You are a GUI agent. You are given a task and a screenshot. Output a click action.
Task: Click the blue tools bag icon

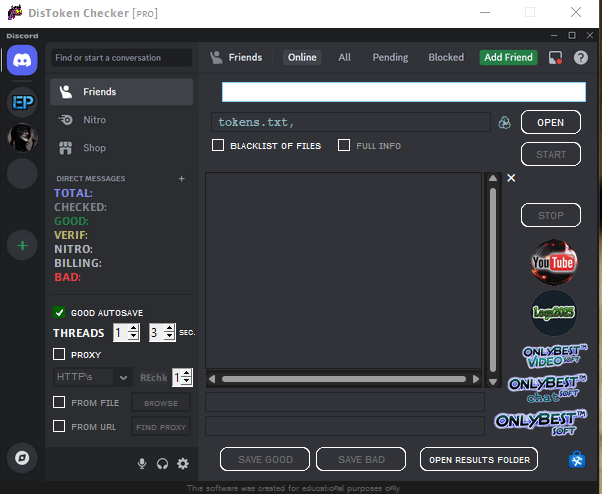577,459
